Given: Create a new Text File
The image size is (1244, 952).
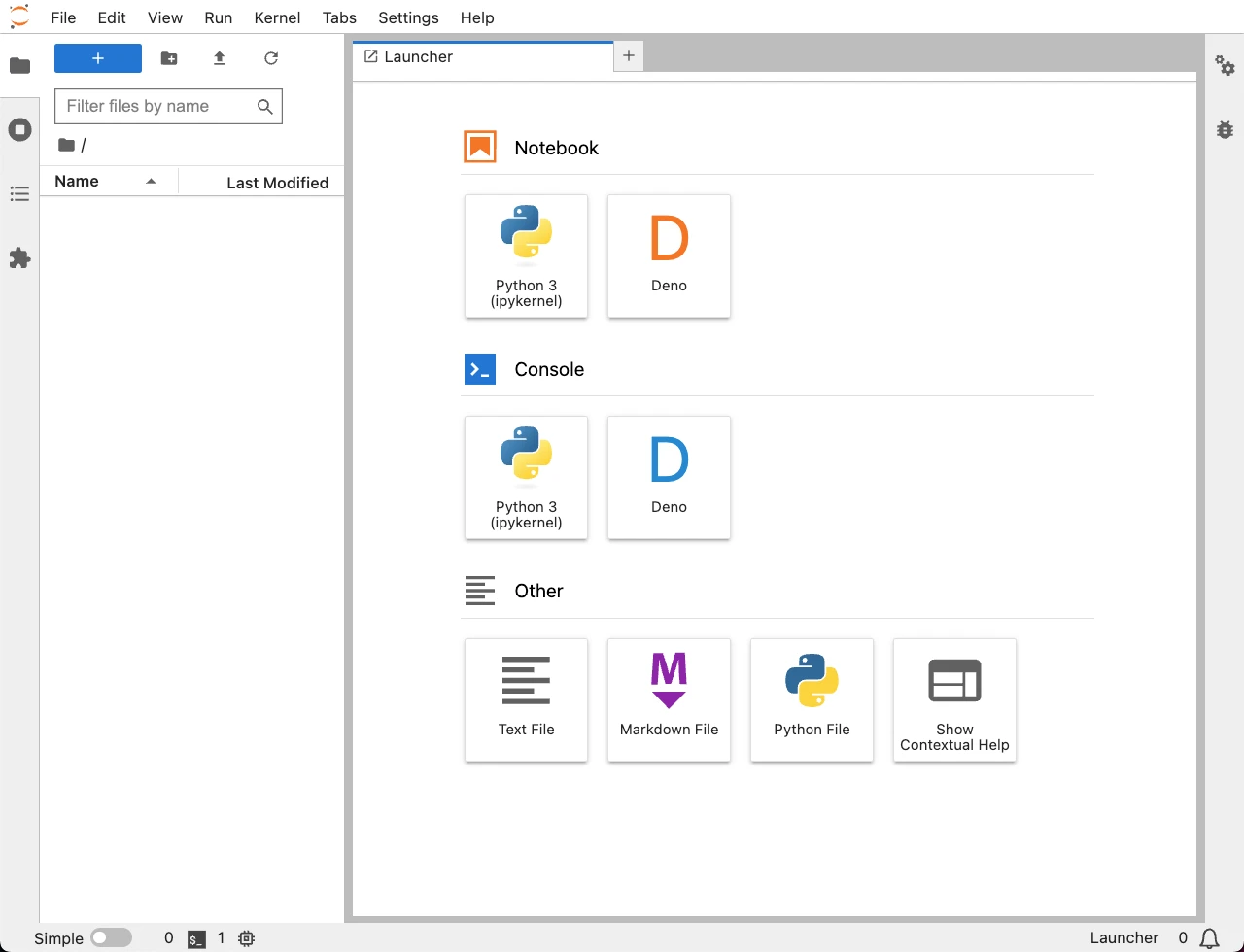Looking at the screenshot, I should tap(527, 700).
